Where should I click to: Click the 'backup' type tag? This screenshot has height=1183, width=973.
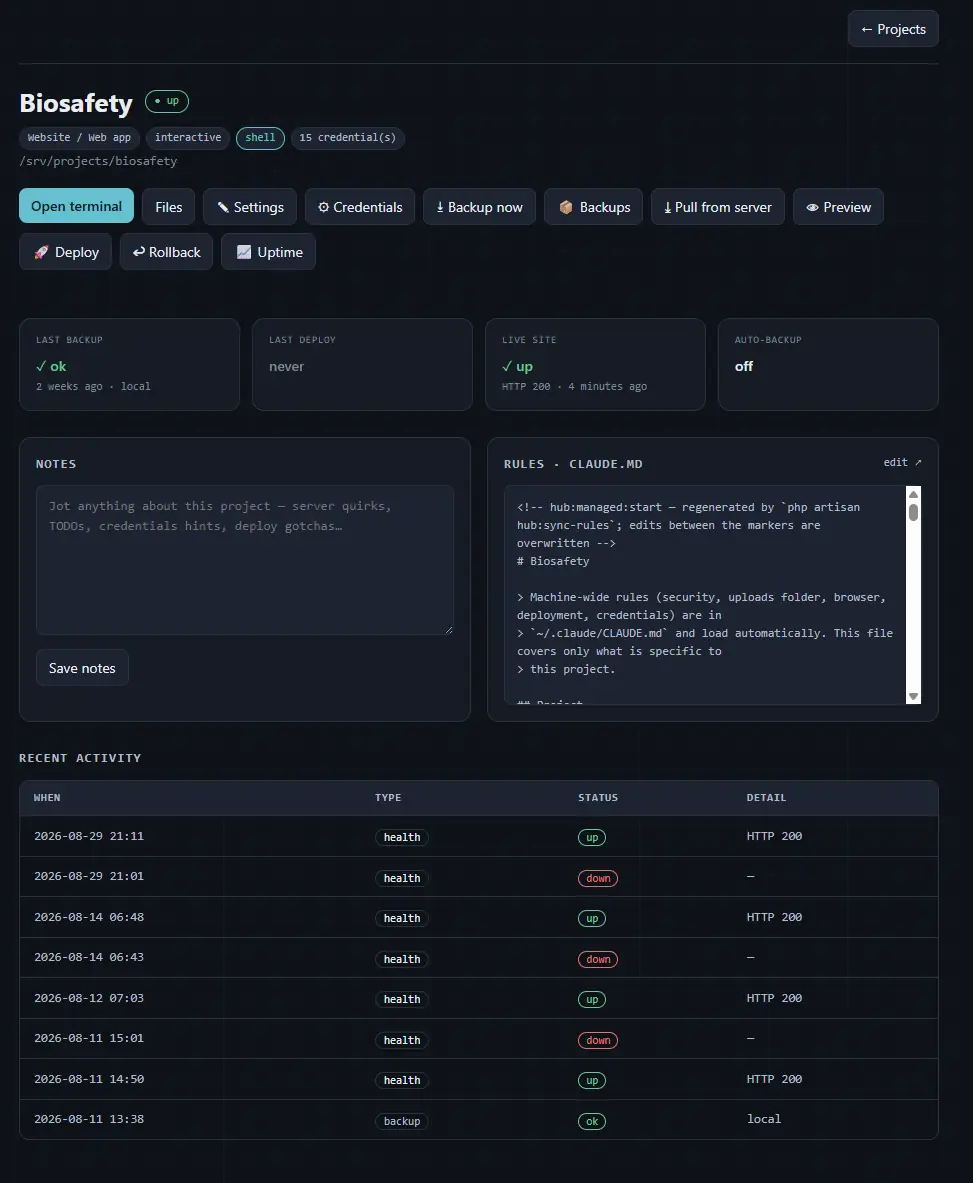pos(402,1121)
